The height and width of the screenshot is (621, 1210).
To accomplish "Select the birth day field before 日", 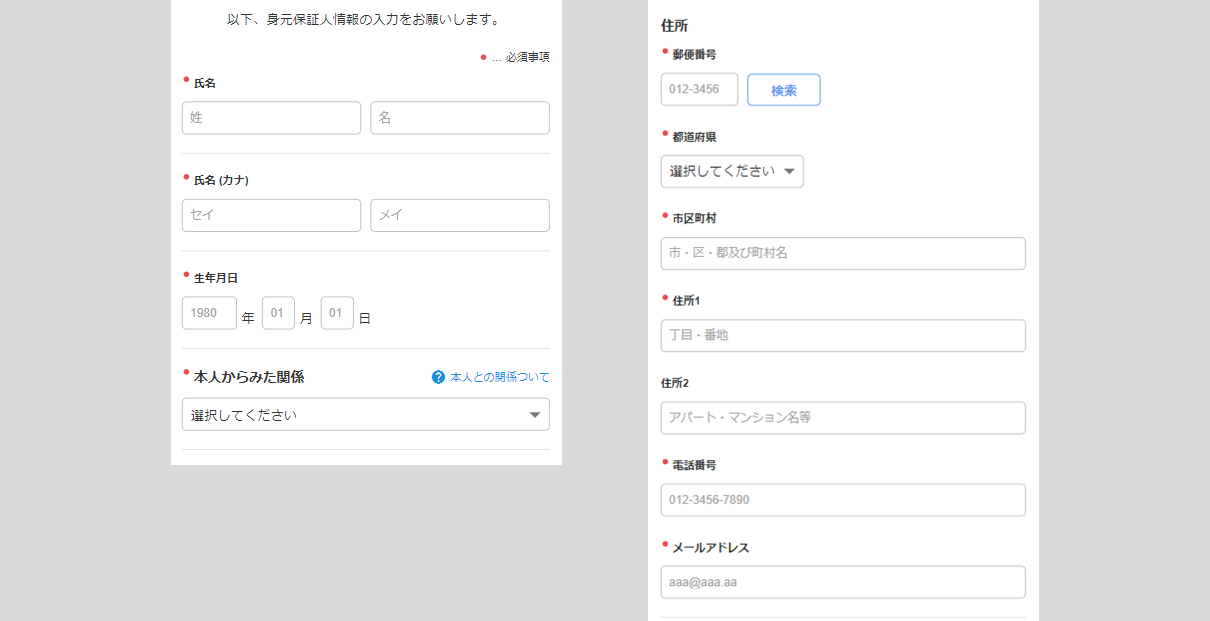I will (x=337, y=313).
